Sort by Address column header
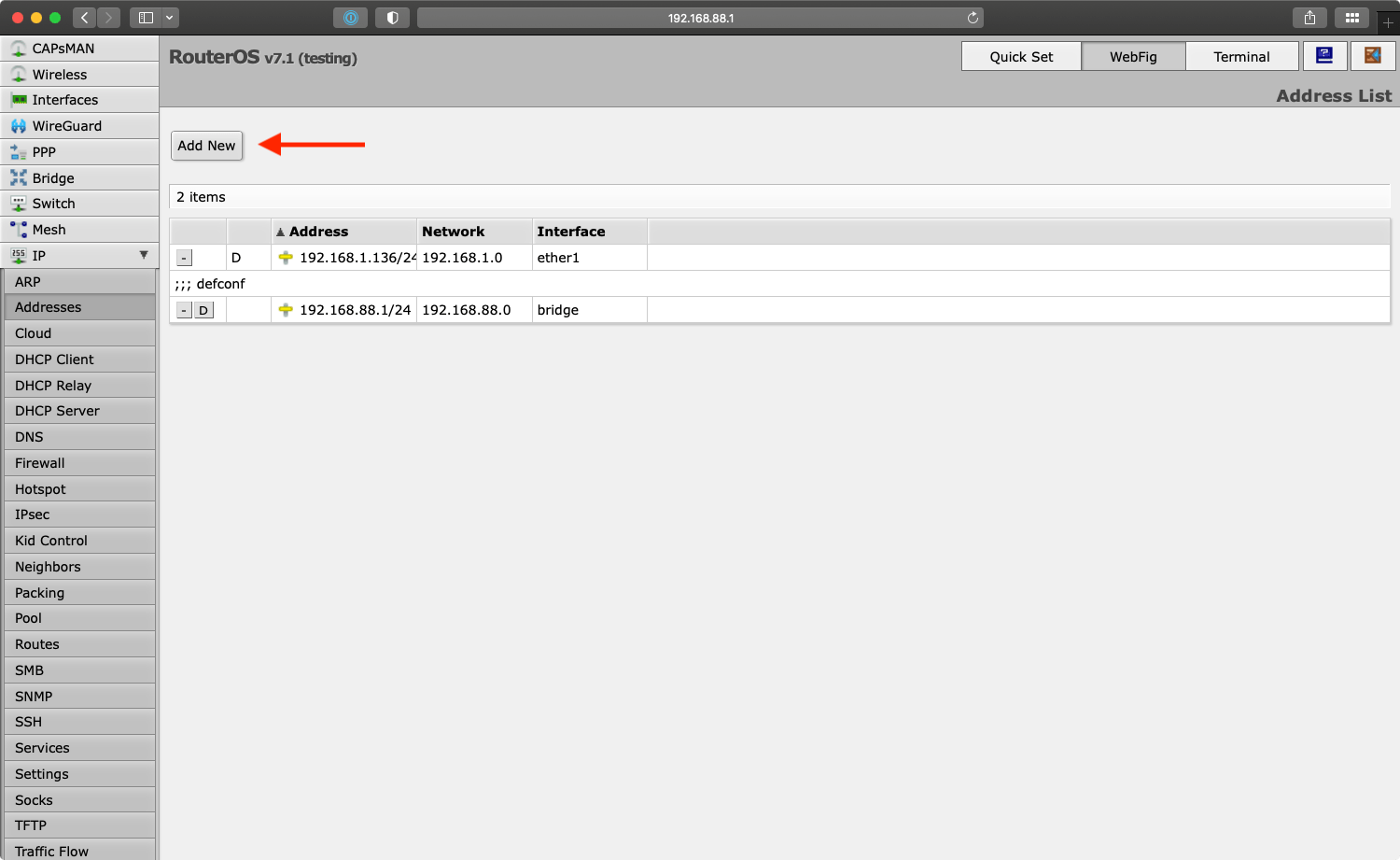 [343, 232]
